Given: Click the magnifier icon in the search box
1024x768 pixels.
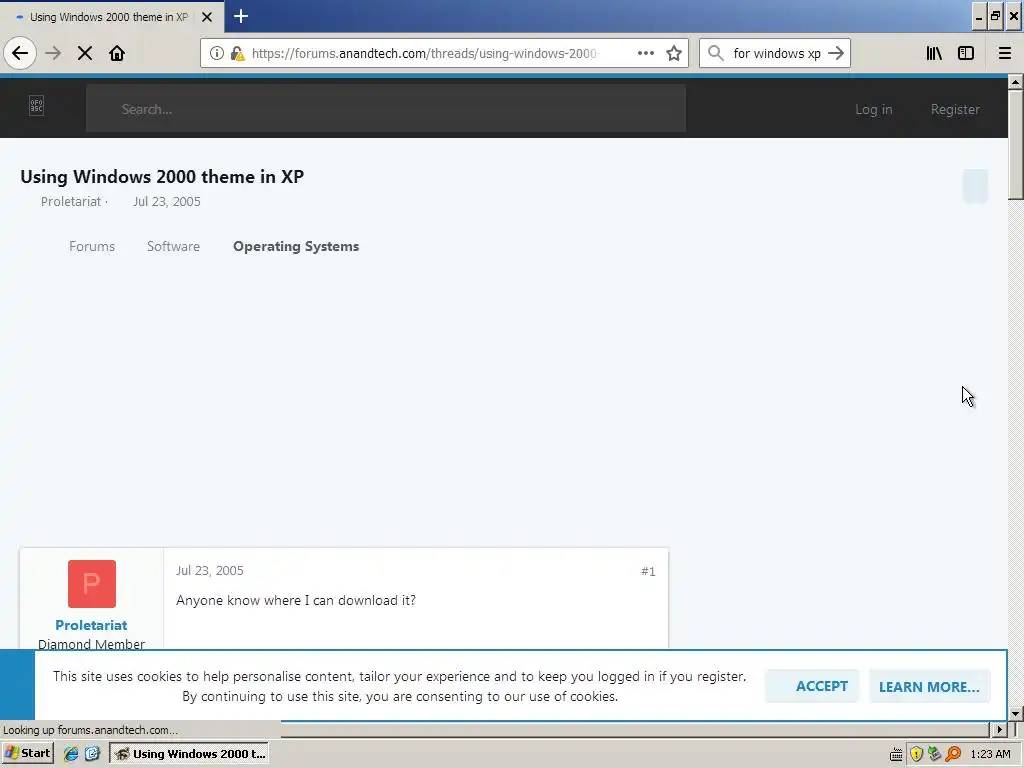Looking at the screenshot, I should click(x=716, y=53).
